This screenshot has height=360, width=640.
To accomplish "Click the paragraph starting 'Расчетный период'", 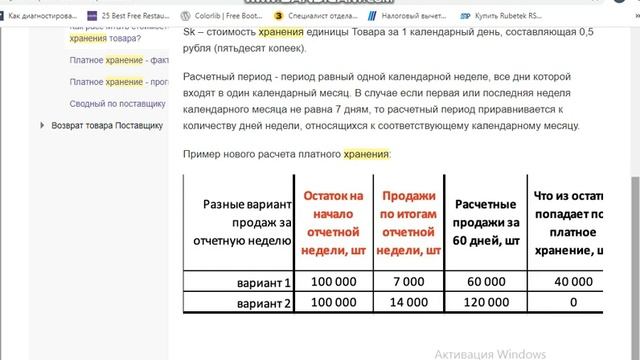I will click(381, 101).
